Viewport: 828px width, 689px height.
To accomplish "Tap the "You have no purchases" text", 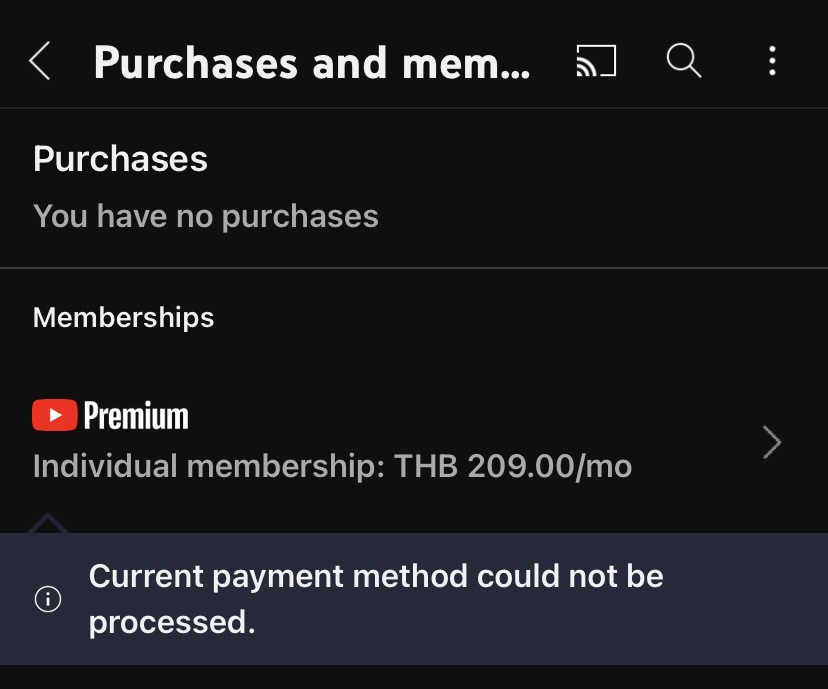I will (x=205, y=216).
